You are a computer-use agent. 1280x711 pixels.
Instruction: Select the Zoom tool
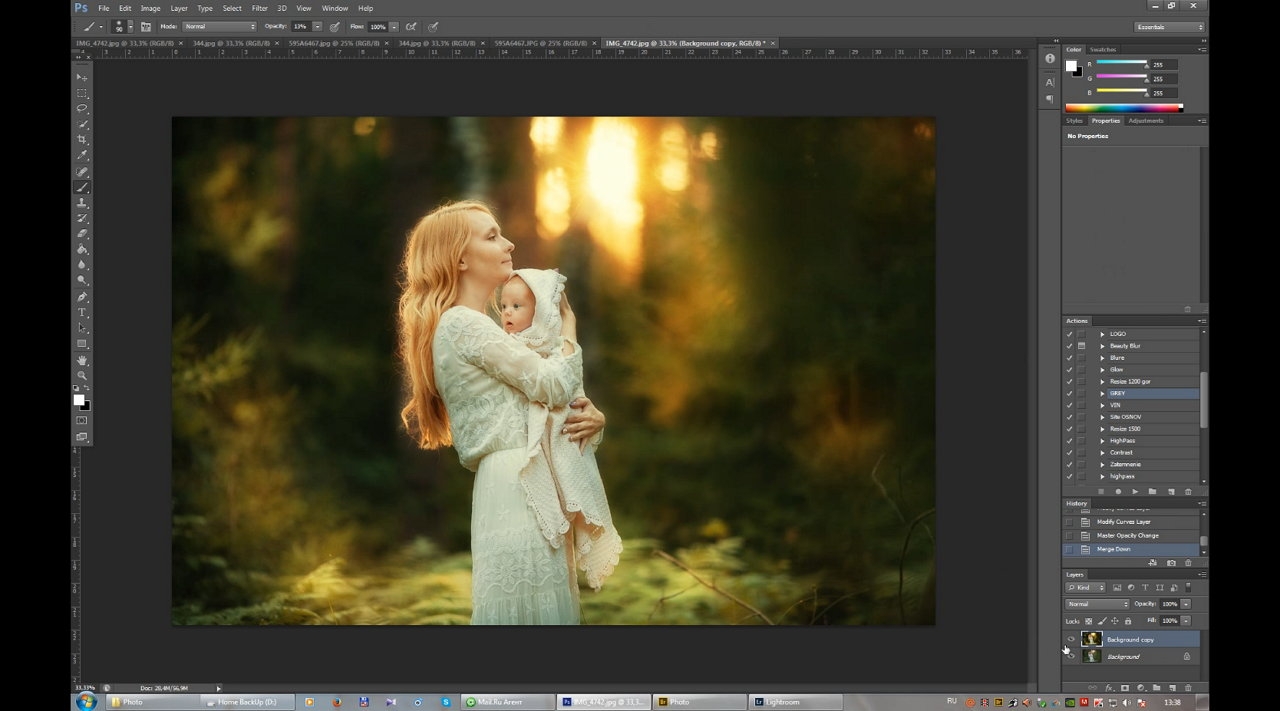[82, 376]
